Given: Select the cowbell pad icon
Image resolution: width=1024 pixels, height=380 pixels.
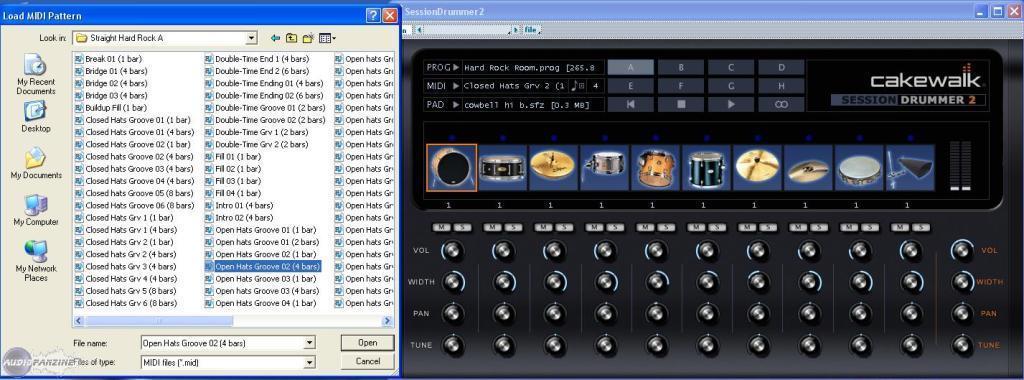Looking at the screenshot, I should pyautogui.click(x=910, y=168).
